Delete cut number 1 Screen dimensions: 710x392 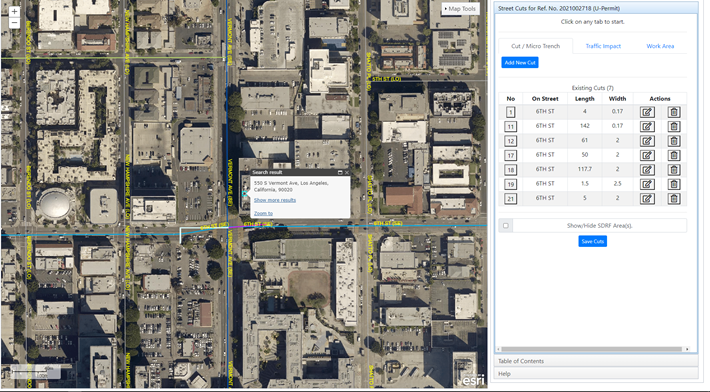(x=674, y=112)
